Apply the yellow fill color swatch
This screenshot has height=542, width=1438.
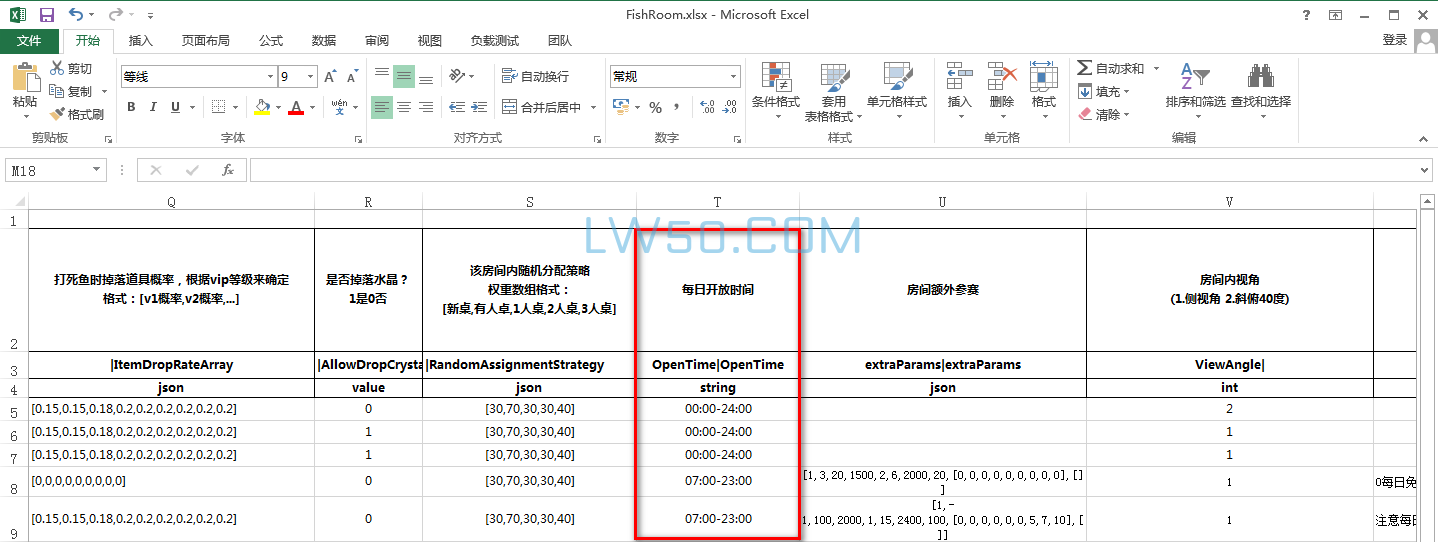coord(262,107)
